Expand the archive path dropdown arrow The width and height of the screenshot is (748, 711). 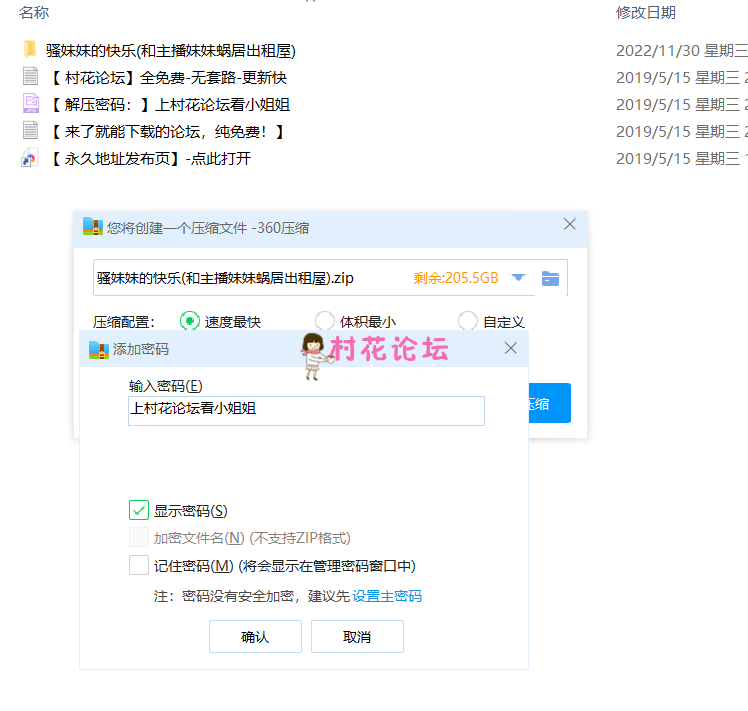coord(518,278)
